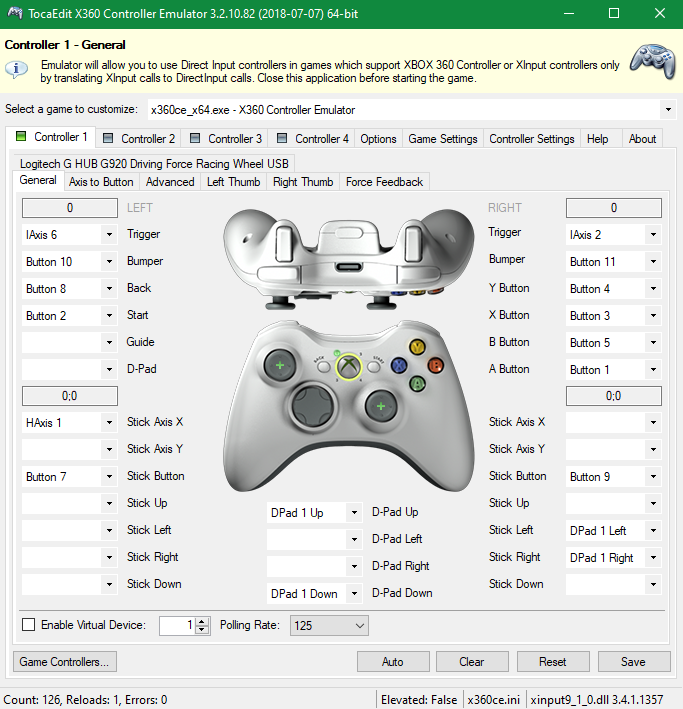The width and height of the screenshot is (683, 709).
Task: Click xinput9_1_0.dll status bar entry
Action: (597, 700)
